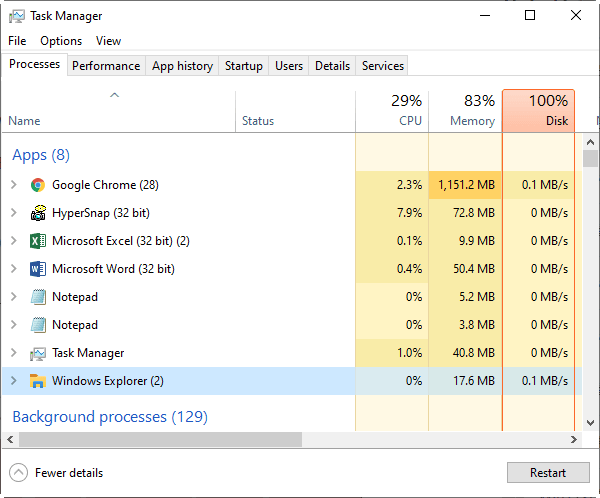This screenshot has height=498, width=600.
Task: Click the Task Manager process row icon
Action: pos(38,353)
